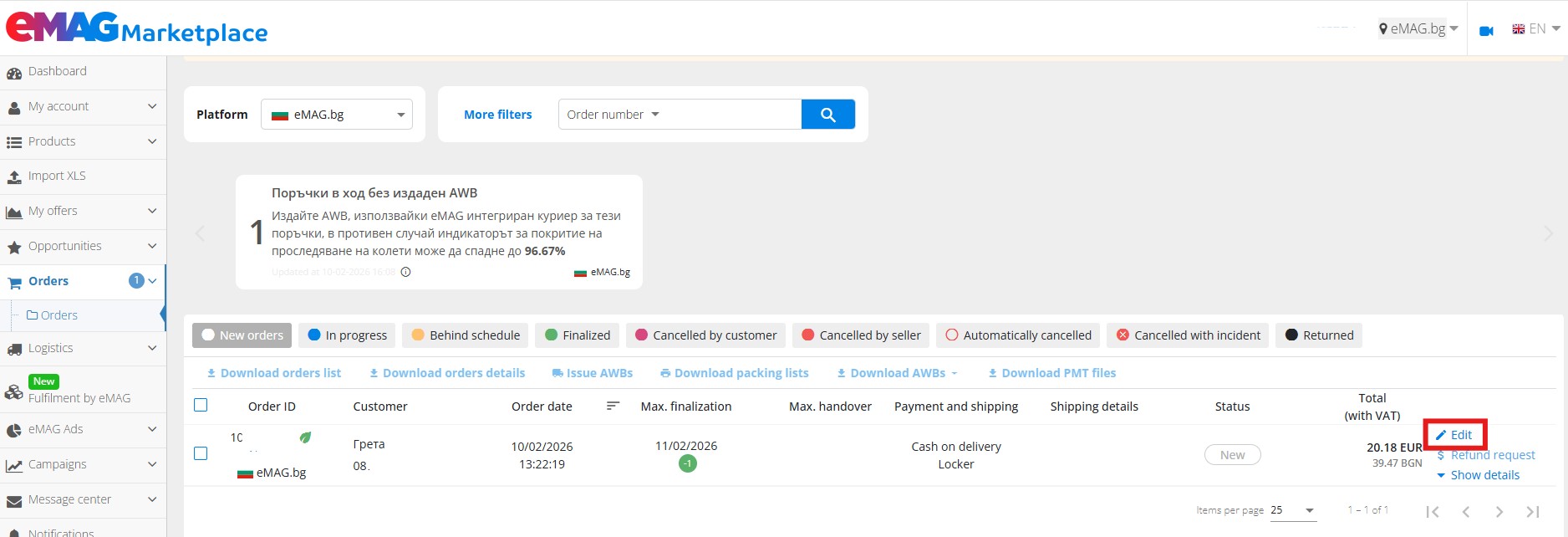Screen dimensions: 1568x537
Task: Click into the order number search field
Action: tap(731, 115)
